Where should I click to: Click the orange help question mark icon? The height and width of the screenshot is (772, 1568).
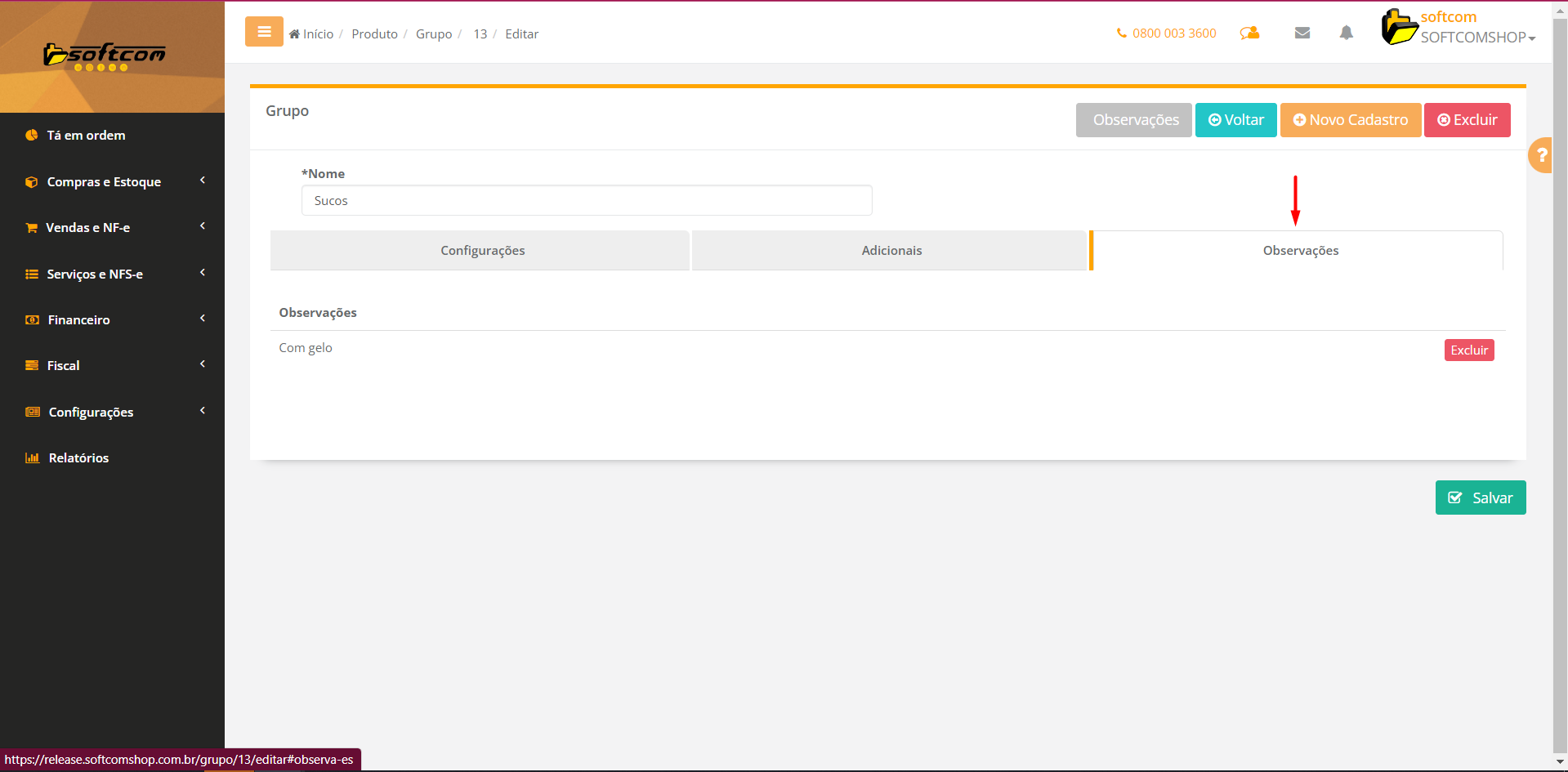(x=1541, y=155)
